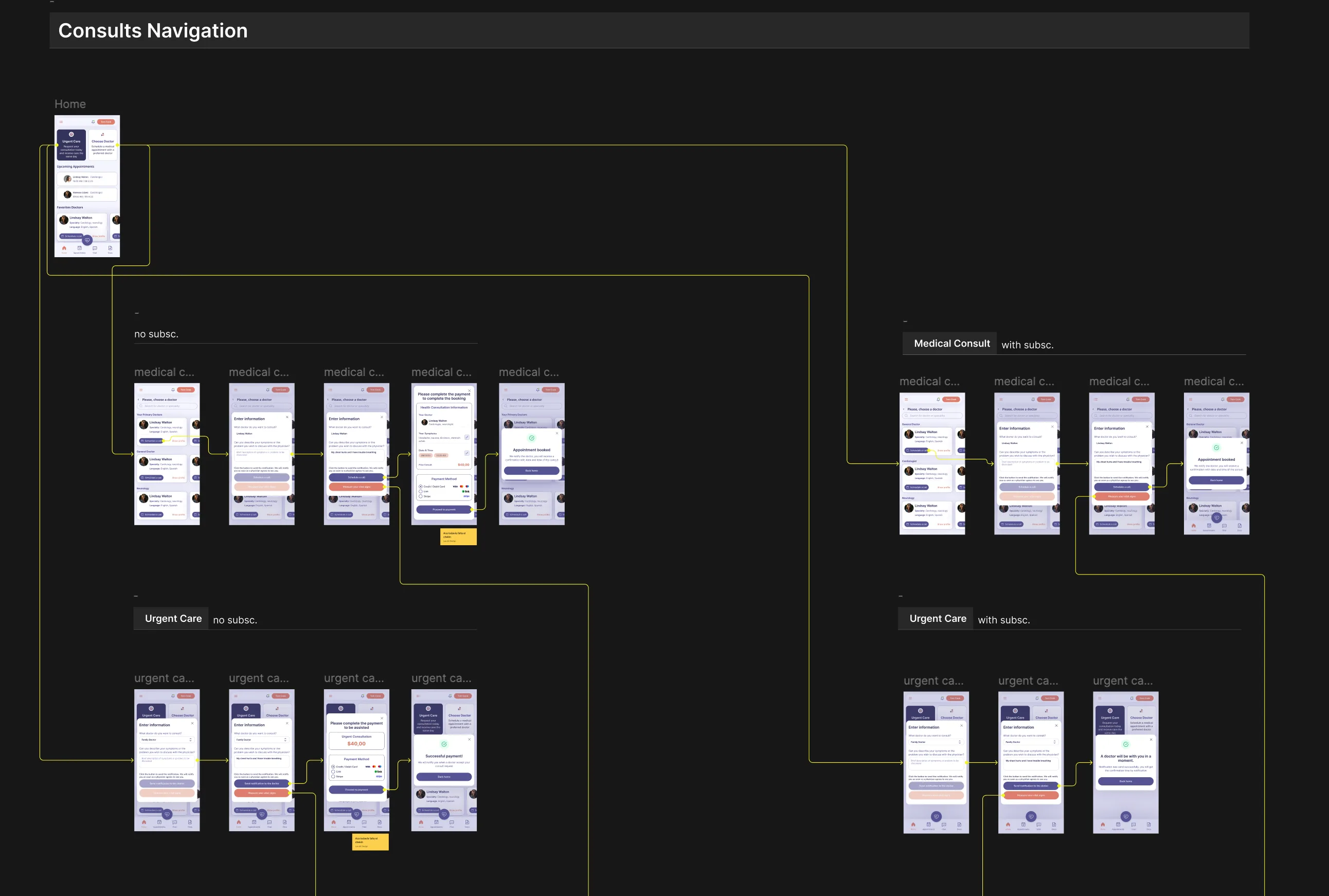Click 'Back home' in no-subsc. Appointment booked dialog

(x=531, y=470)
